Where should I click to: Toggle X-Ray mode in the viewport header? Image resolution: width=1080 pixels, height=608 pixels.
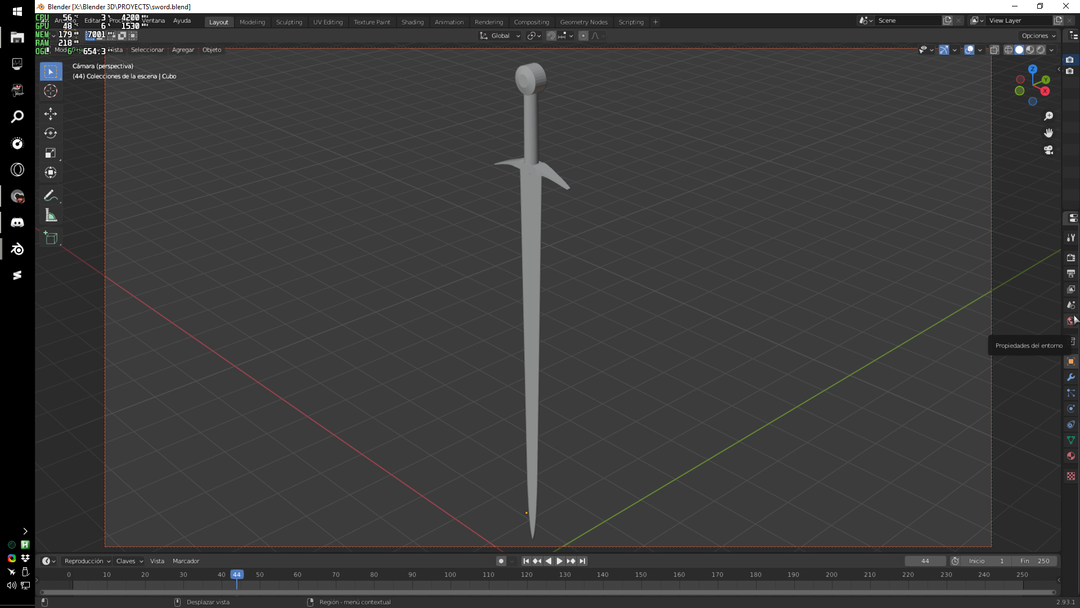(994, 49)
